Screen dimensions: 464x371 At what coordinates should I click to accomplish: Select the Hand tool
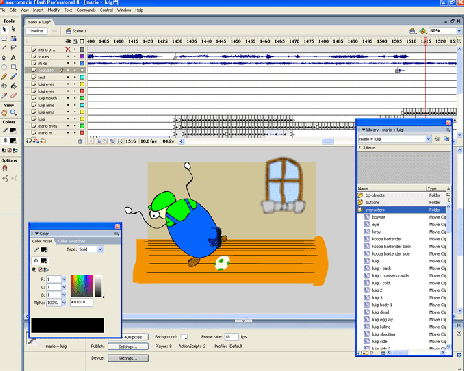(x=4, y=113)
